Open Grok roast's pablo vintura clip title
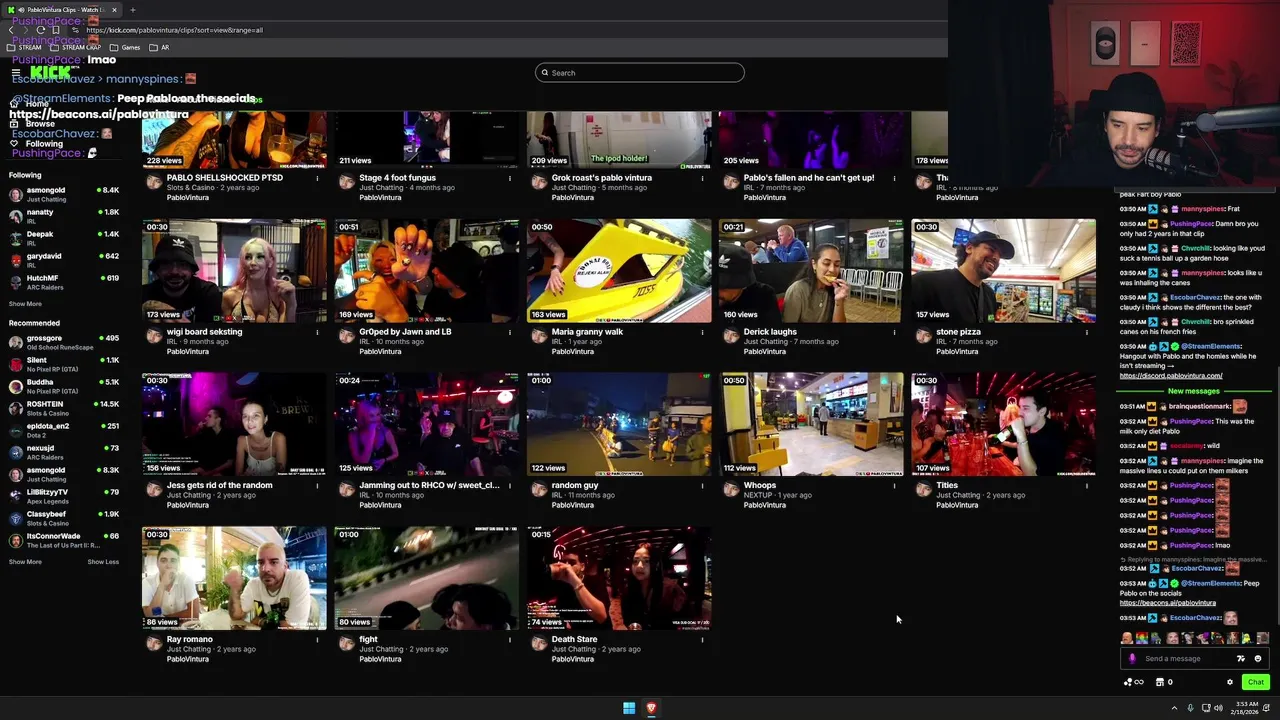 click(x=602, y=178)
